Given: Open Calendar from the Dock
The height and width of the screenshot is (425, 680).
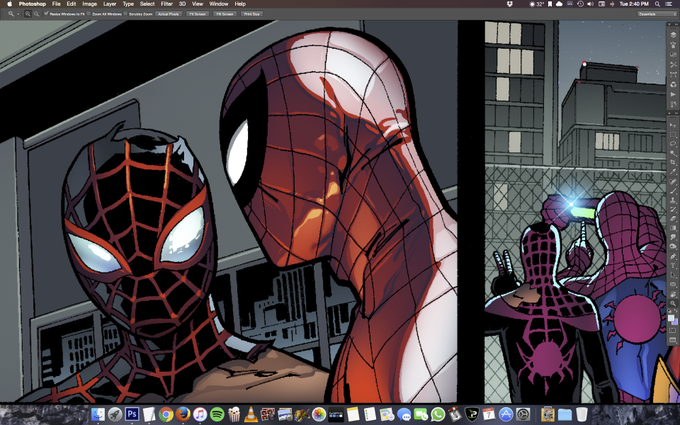Looking at the screenshot, I should click(489, 414).
